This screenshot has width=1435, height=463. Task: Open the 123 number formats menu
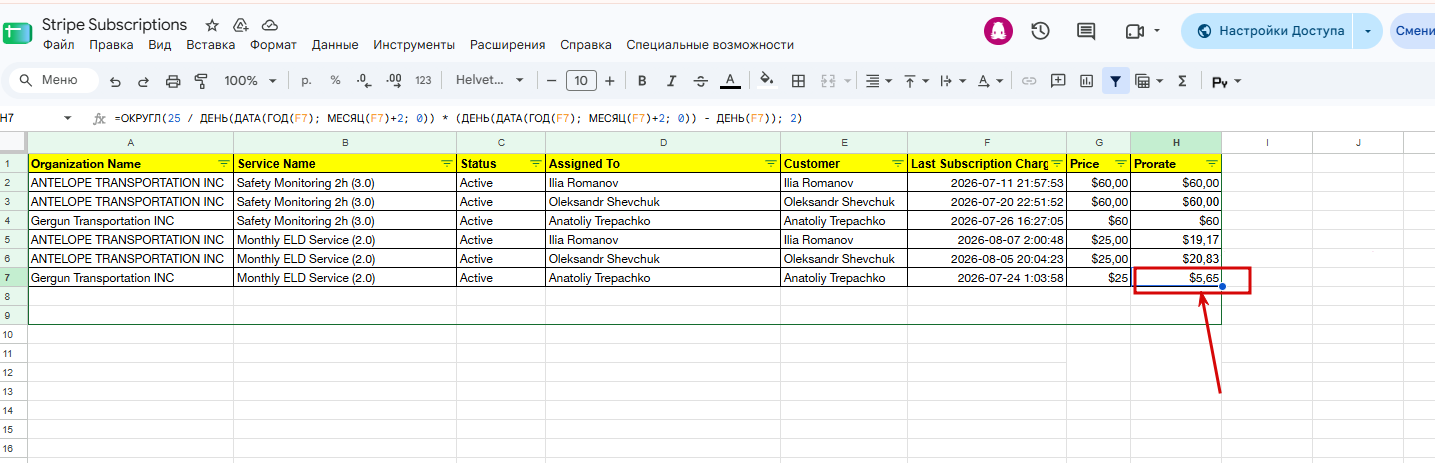[x=423, y=81]
